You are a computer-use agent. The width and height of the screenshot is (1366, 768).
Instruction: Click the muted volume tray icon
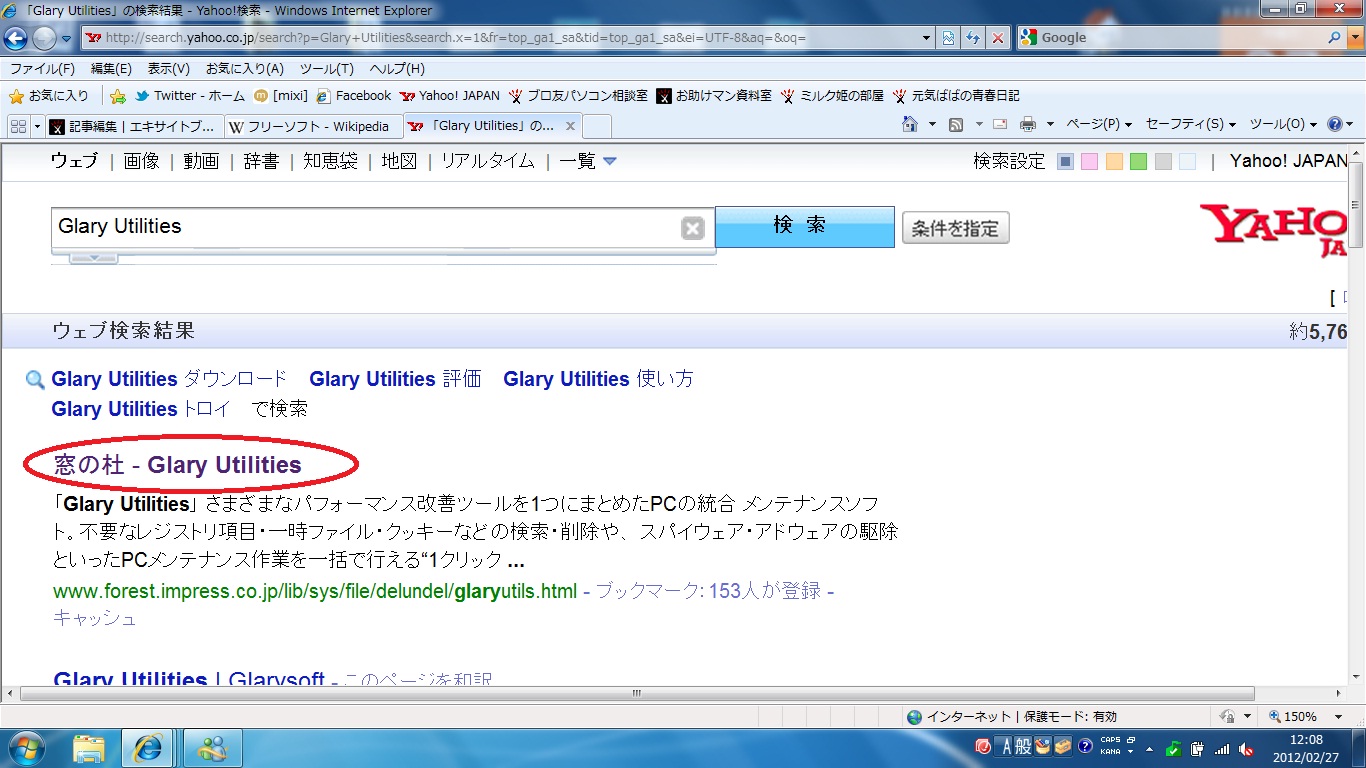(x=1246, y=748)
